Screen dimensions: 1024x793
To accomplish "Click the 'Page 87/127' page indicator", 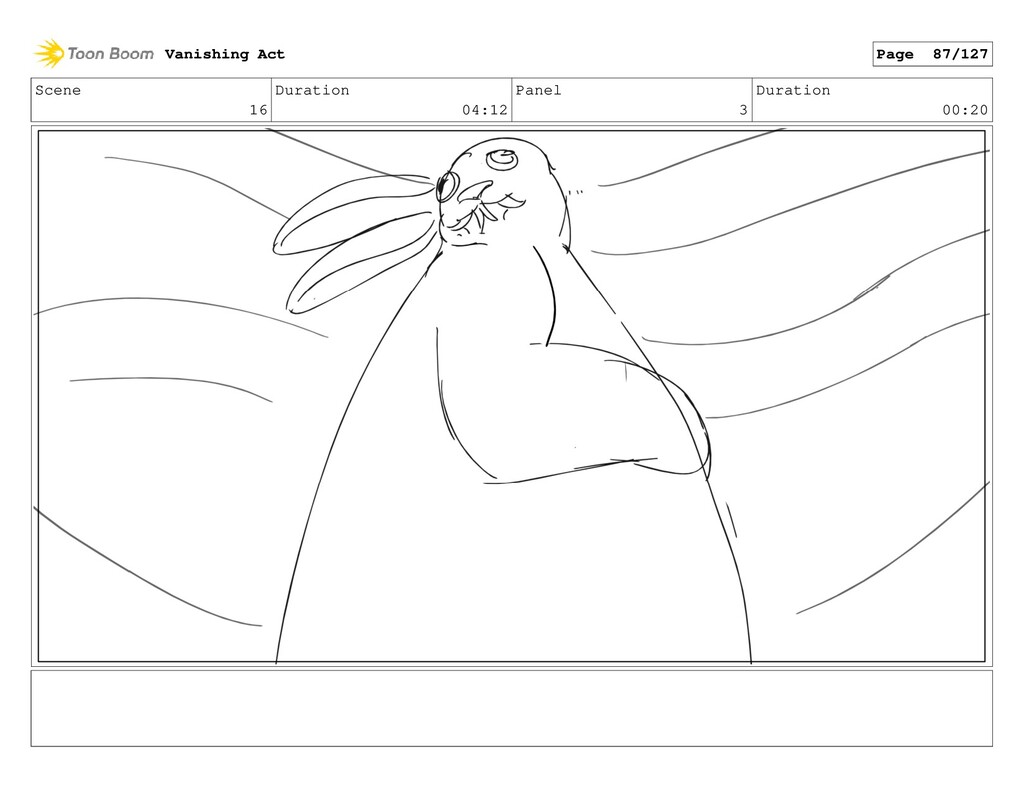I will [932, 54].
